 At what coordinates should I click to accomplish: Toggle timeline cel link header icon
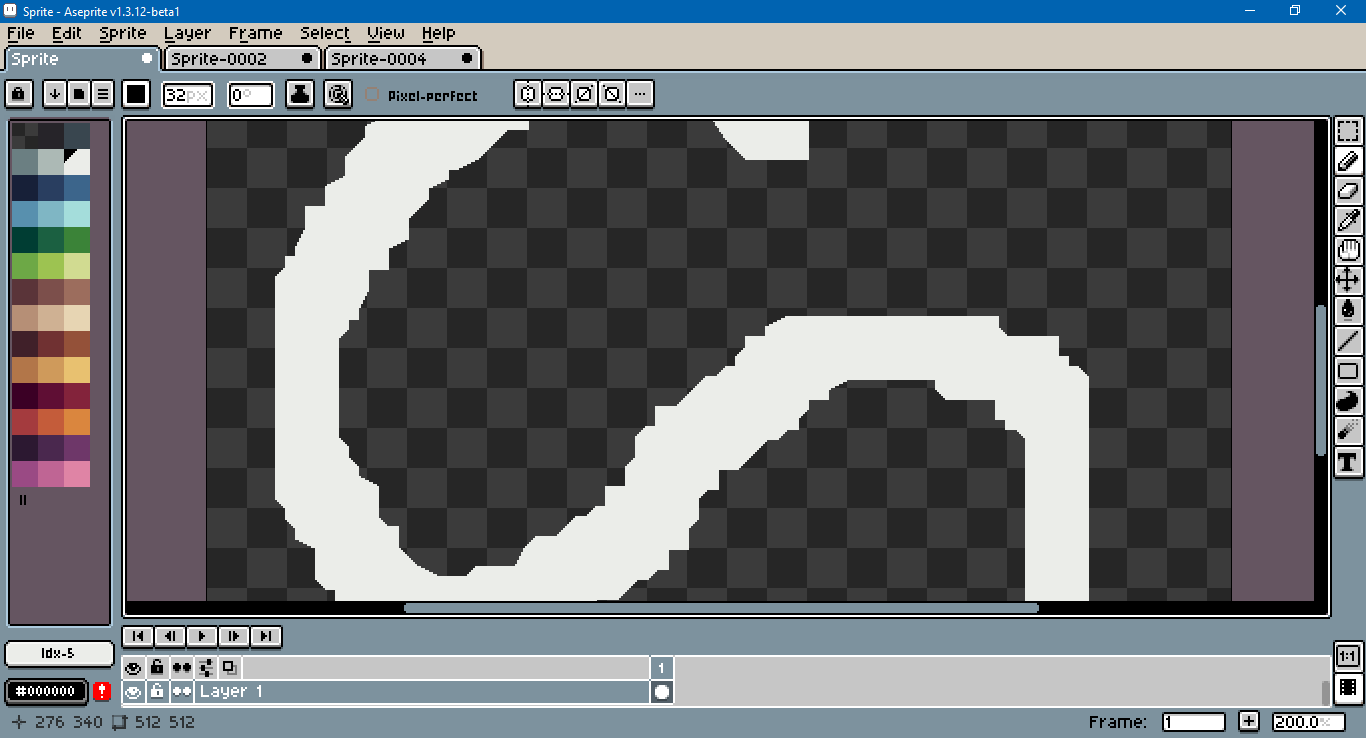tap(230, 667)
